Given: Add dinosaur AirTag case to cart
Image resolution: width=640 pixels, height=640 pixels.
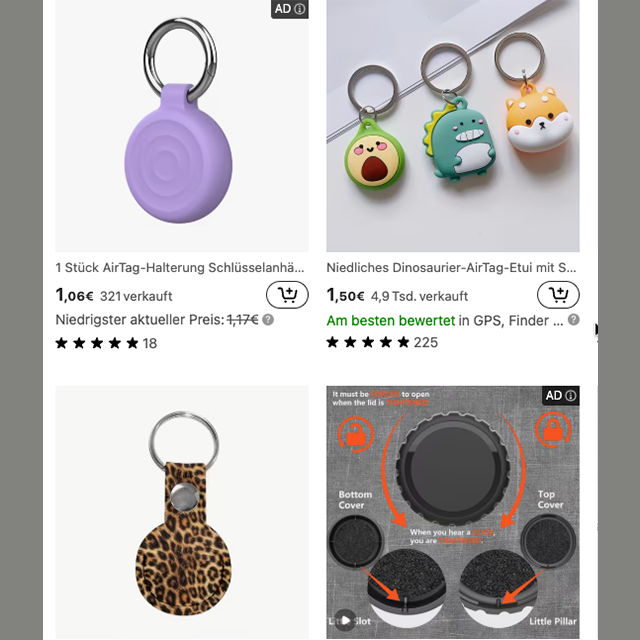Looking at the screenshot, I should click(558, 294).
